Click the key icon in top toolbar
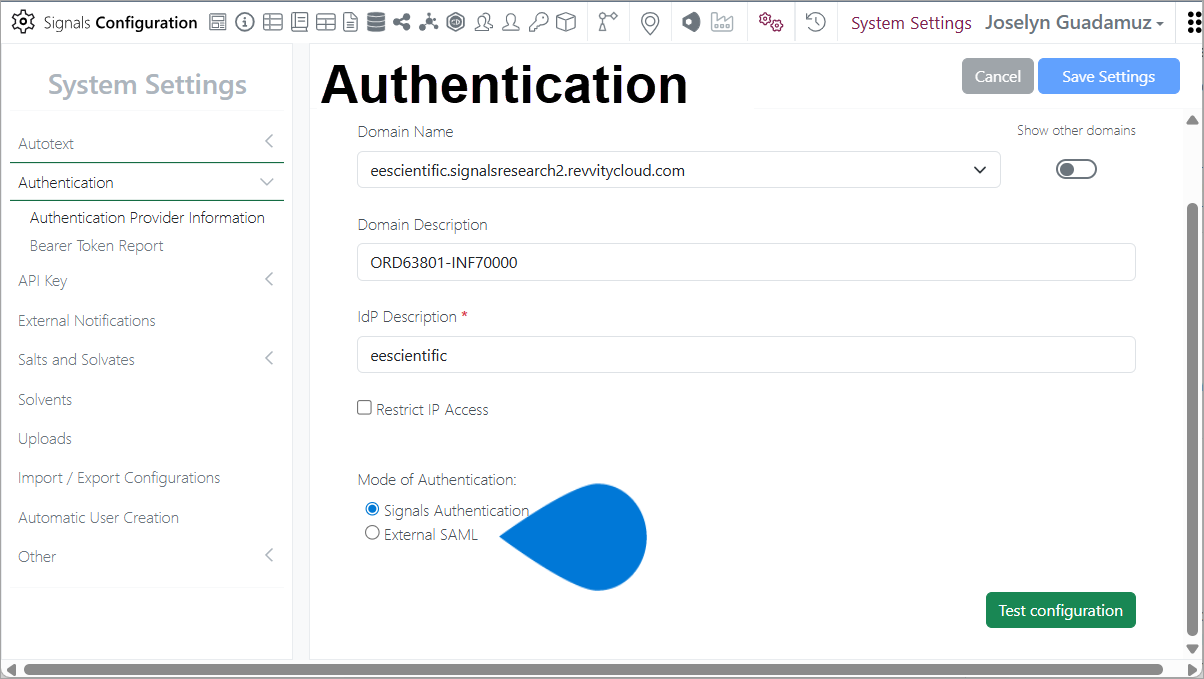Image resolution: width=1204 pixels, height=679 pixels. point(538,22)
